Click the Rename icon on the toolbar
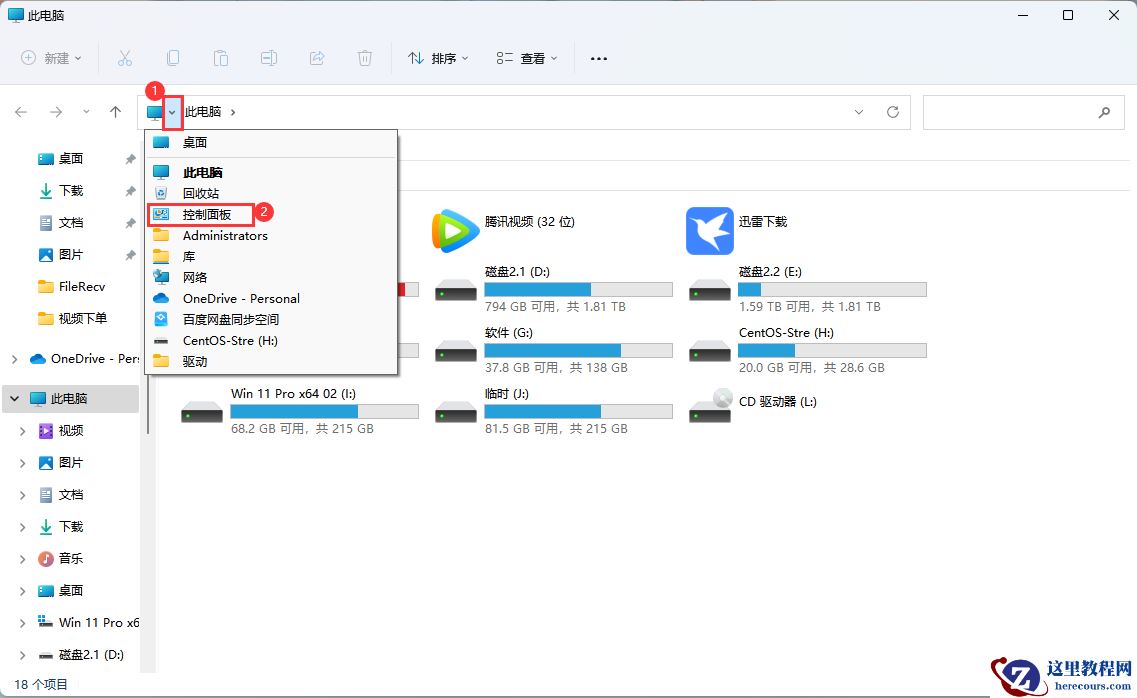 pyautogui.click(x=269, y=58)
